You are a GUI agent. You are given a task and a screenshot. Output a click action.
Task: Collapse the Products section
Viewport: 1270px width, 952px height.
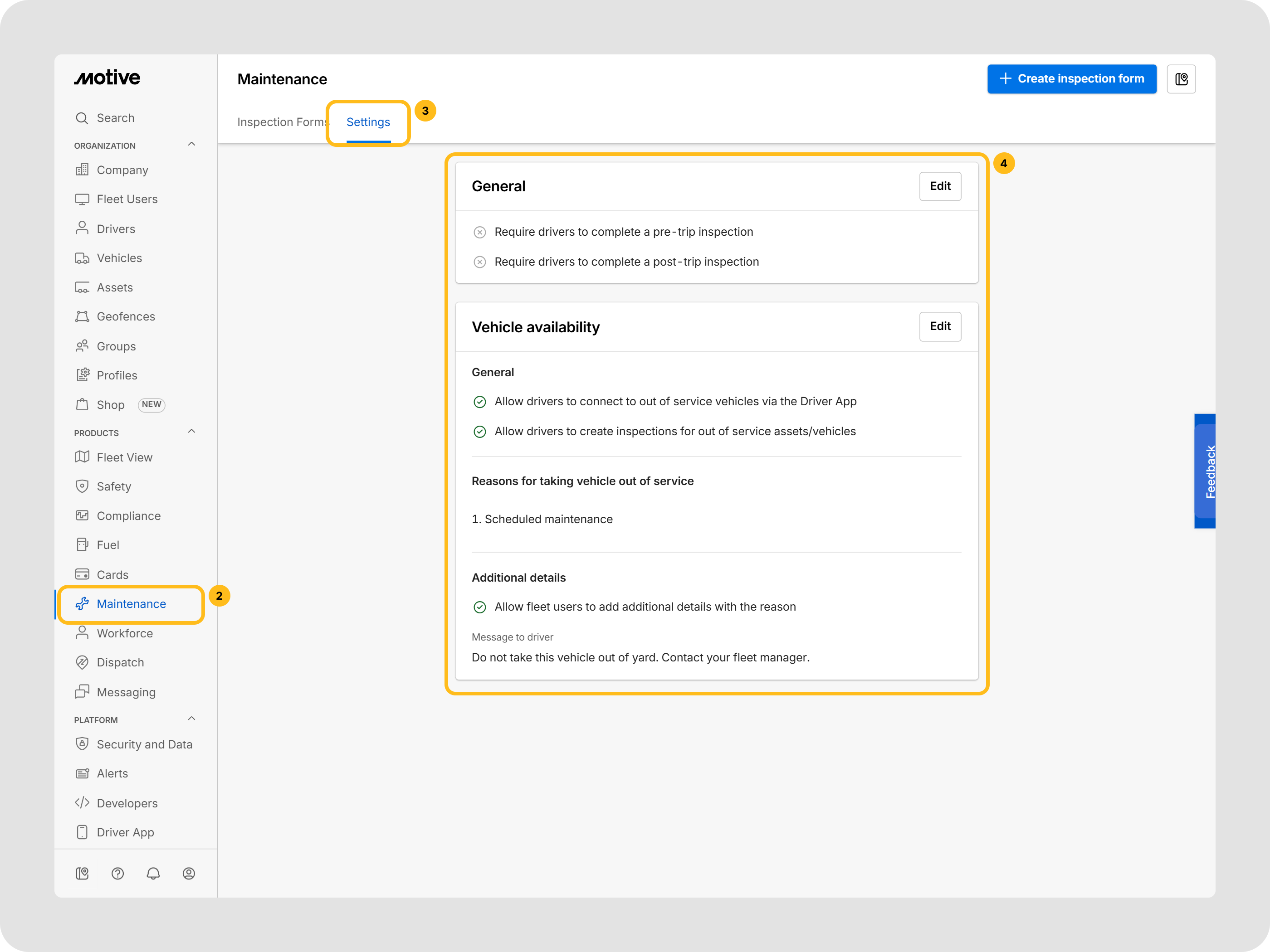click(x=192, y=432)
